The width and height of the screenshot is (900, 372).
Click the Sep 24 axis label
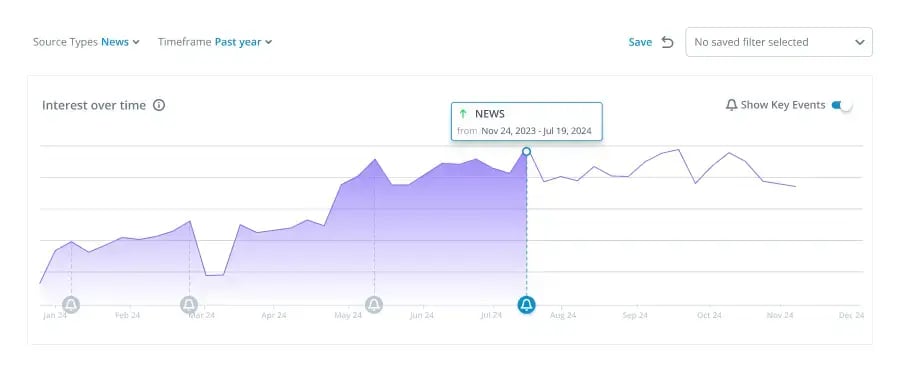click(635, 315)
